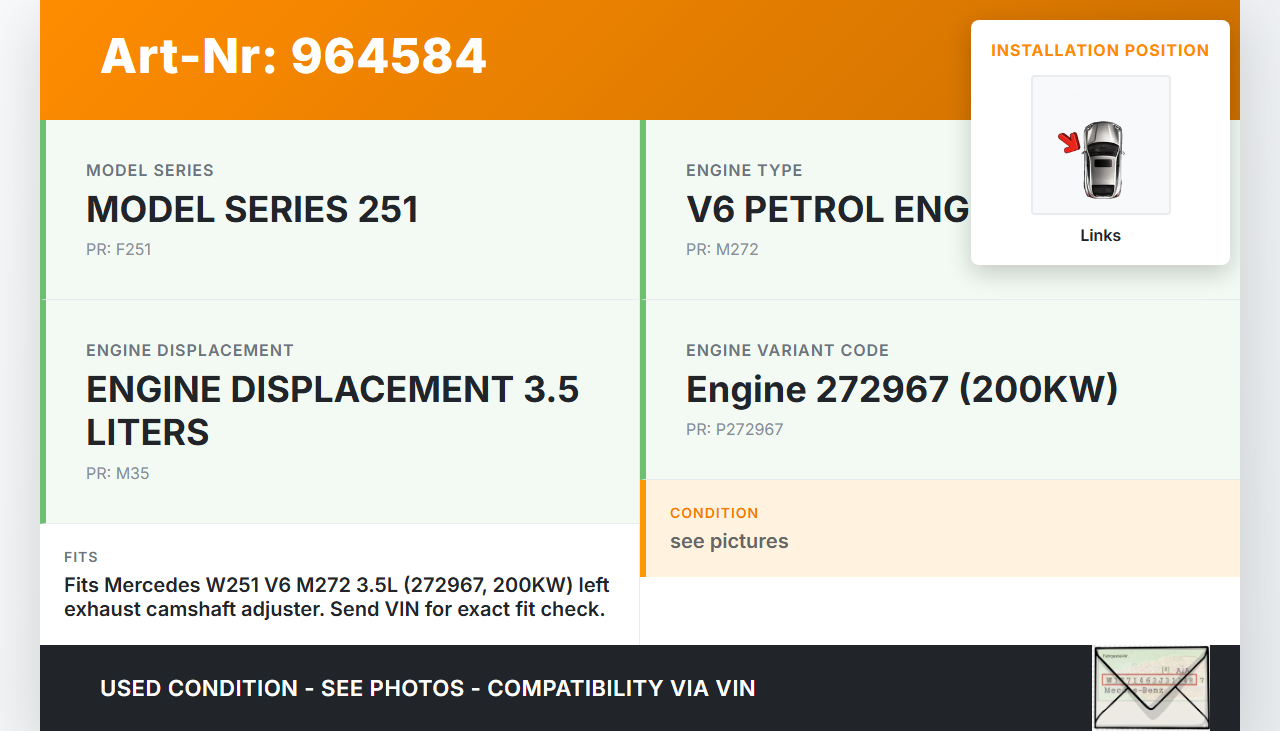The width and height of the screenshot is (1280, 731).
Task: Click the 'Links' position caption
Action: tap(1100, 236)
